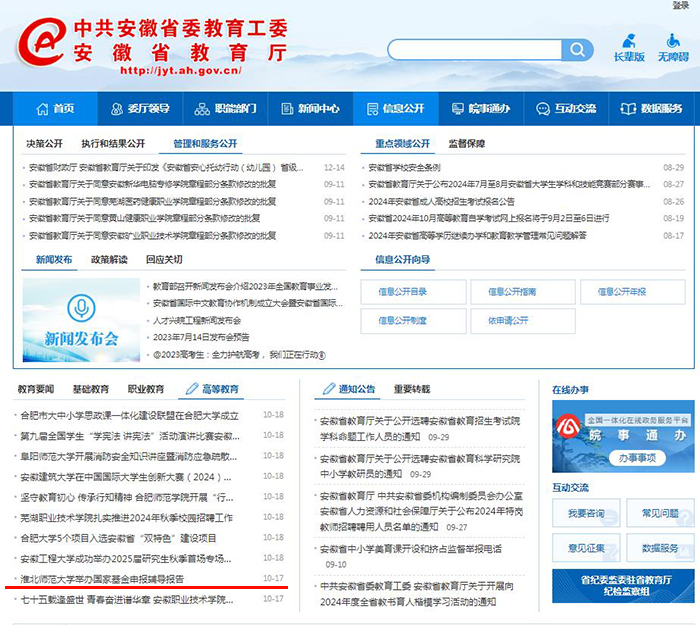Switch to the 政策解读 tab
Screen dimensions: 700x625
coord(109,259)
